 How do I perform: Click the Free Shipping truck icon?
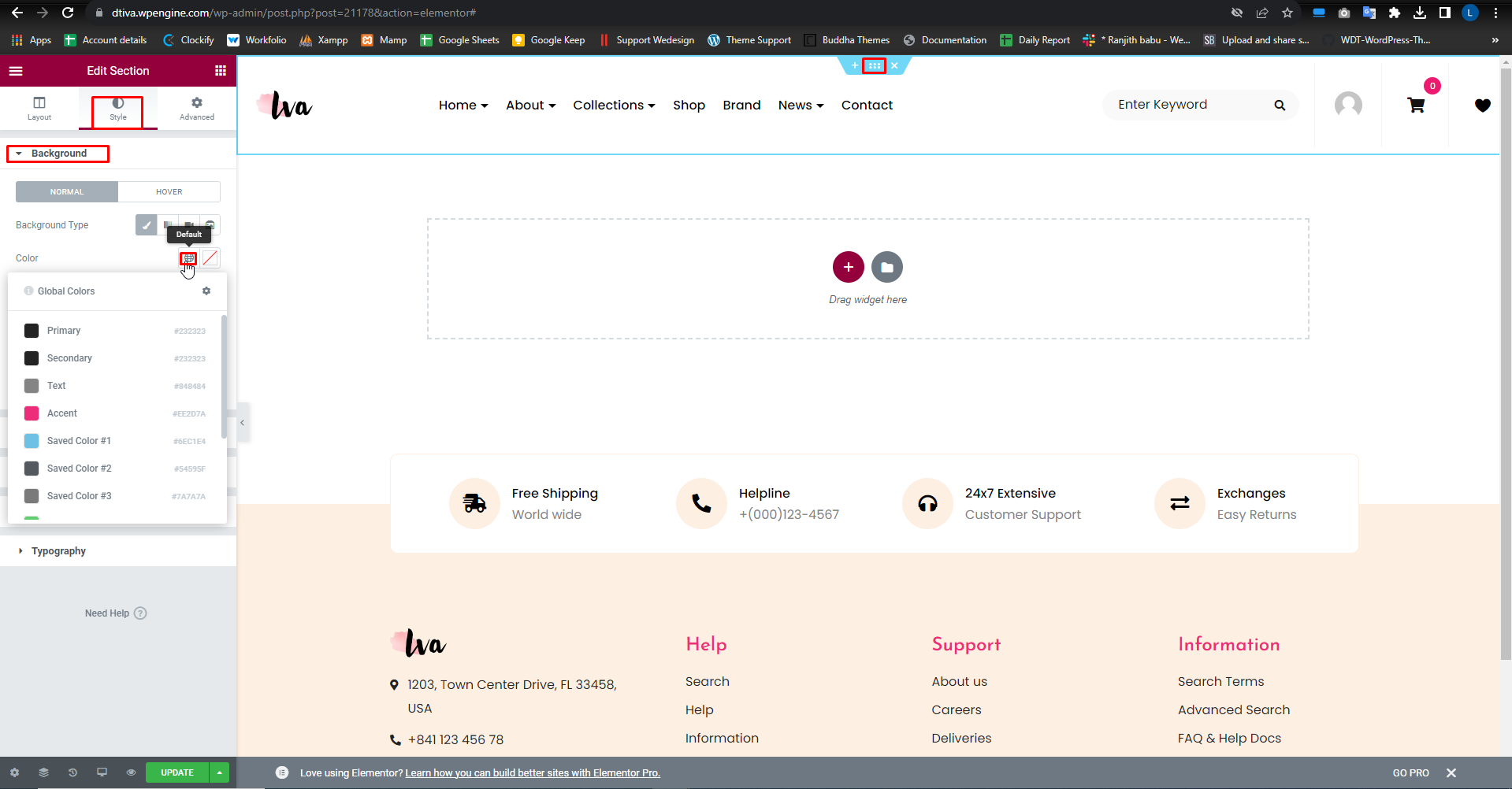[x=474, y=503]
